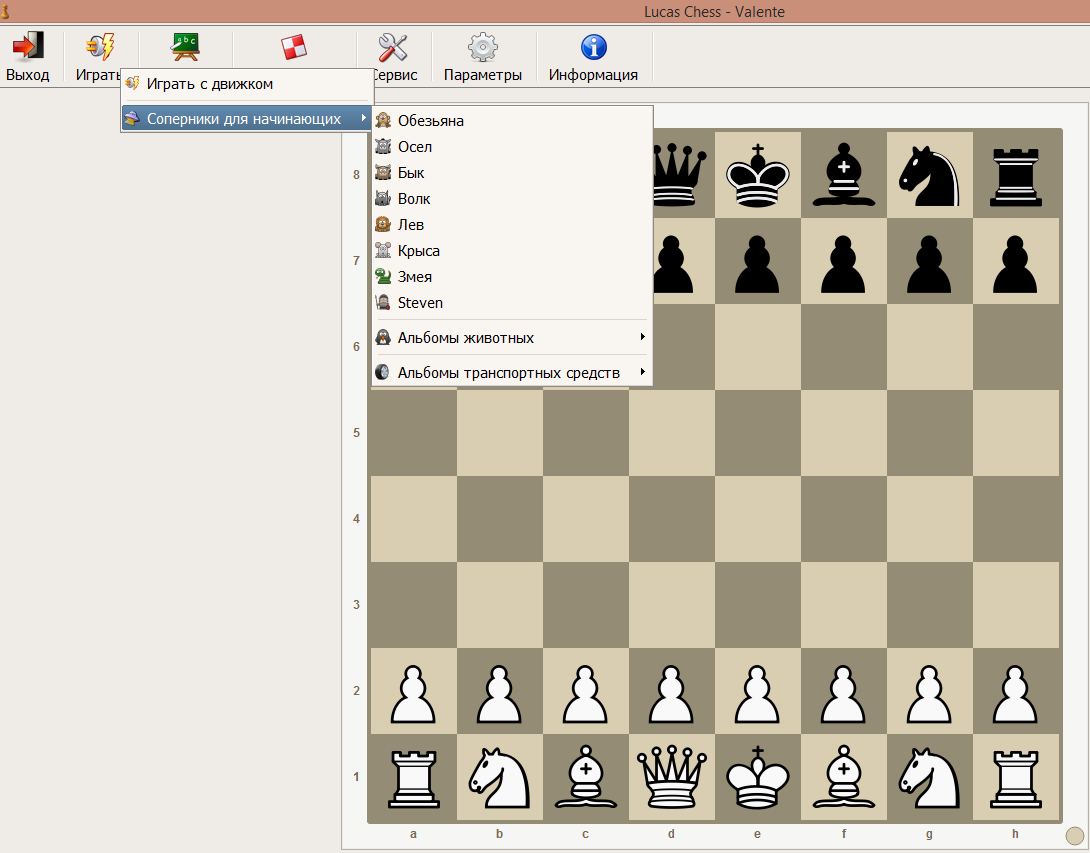1090x853 pixels.
Task: Click the Информация toolbar label
Action: (593, 75)
